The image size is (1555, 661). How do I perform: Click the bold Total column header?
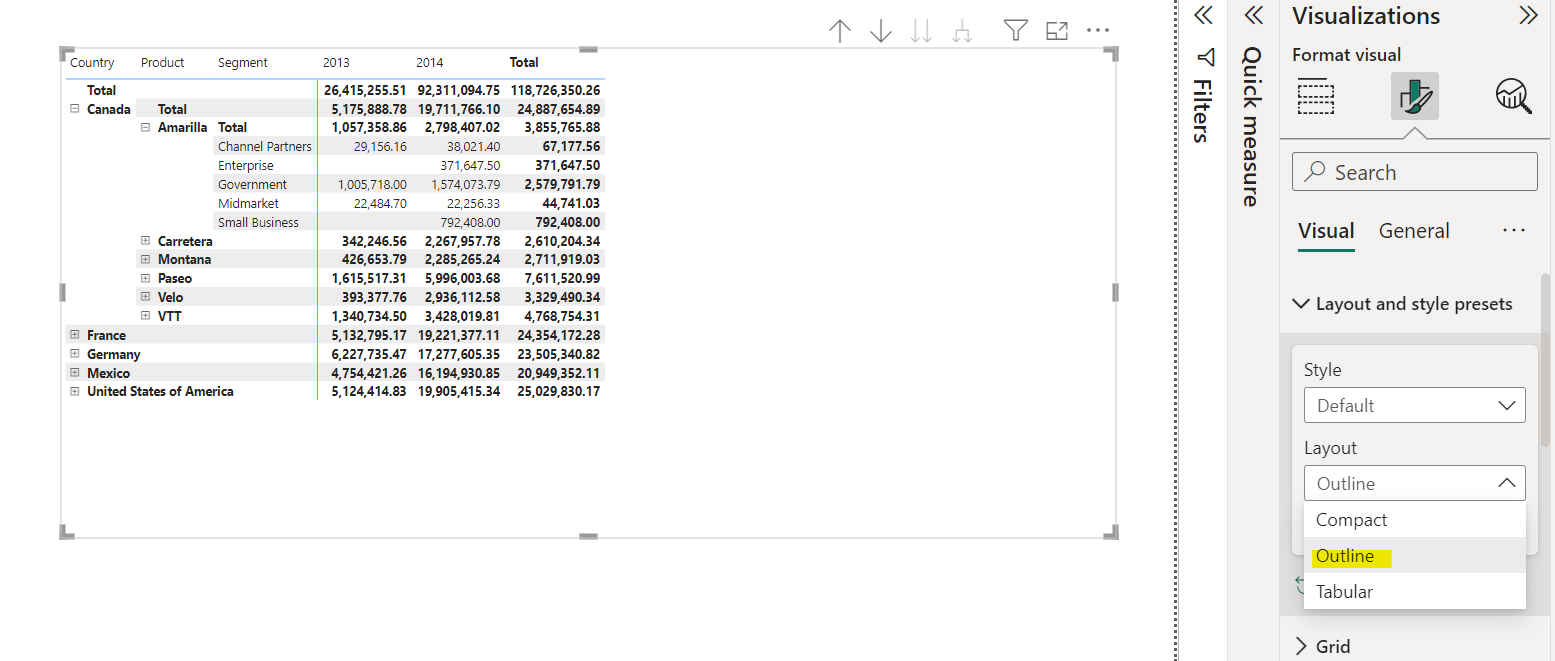tap(524, 63)
